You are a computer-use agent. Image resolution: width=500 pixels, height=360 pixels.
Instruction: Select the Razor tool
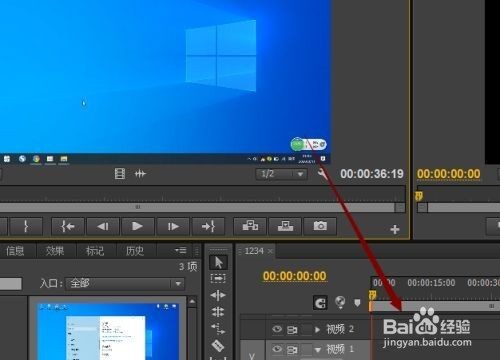pyautogui.click(x=218, y=345)
